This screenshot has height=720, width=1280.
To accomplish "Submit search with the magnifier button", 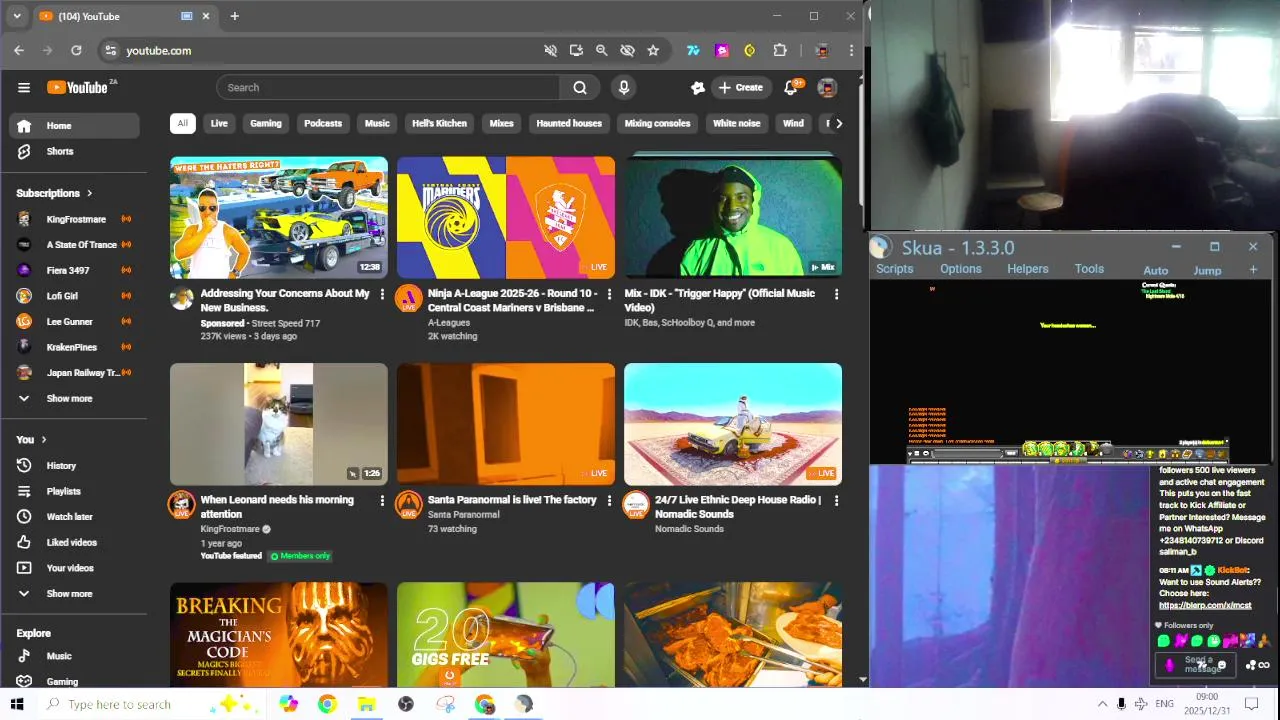I will 580,87.
